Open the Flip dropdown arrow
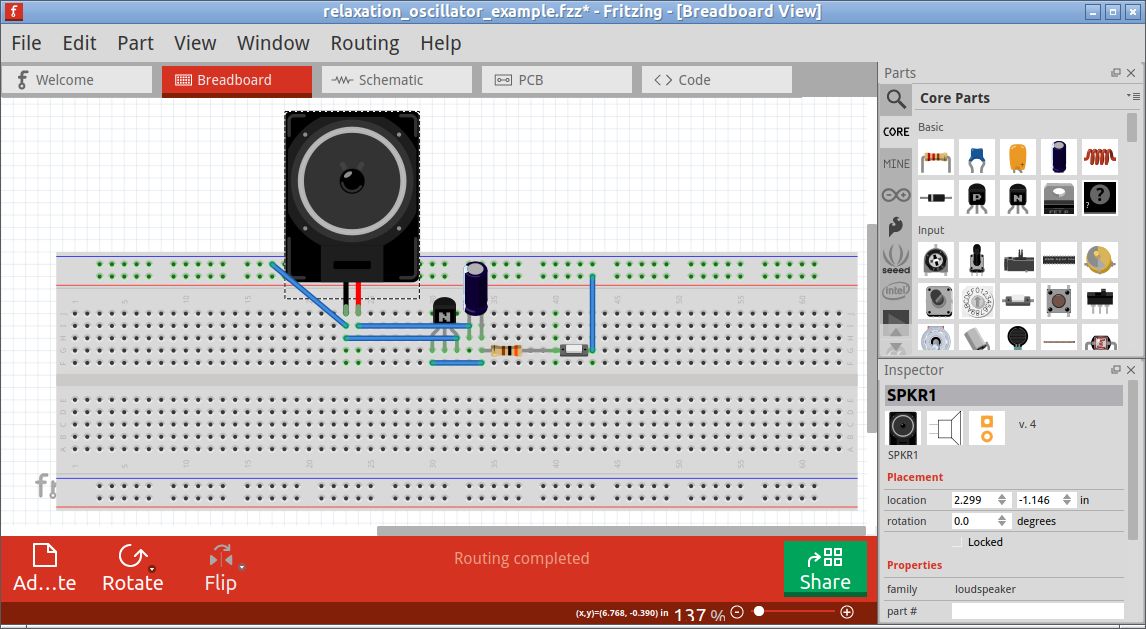The width and height of the screenshot is (1146, 629). coord(241,568)
